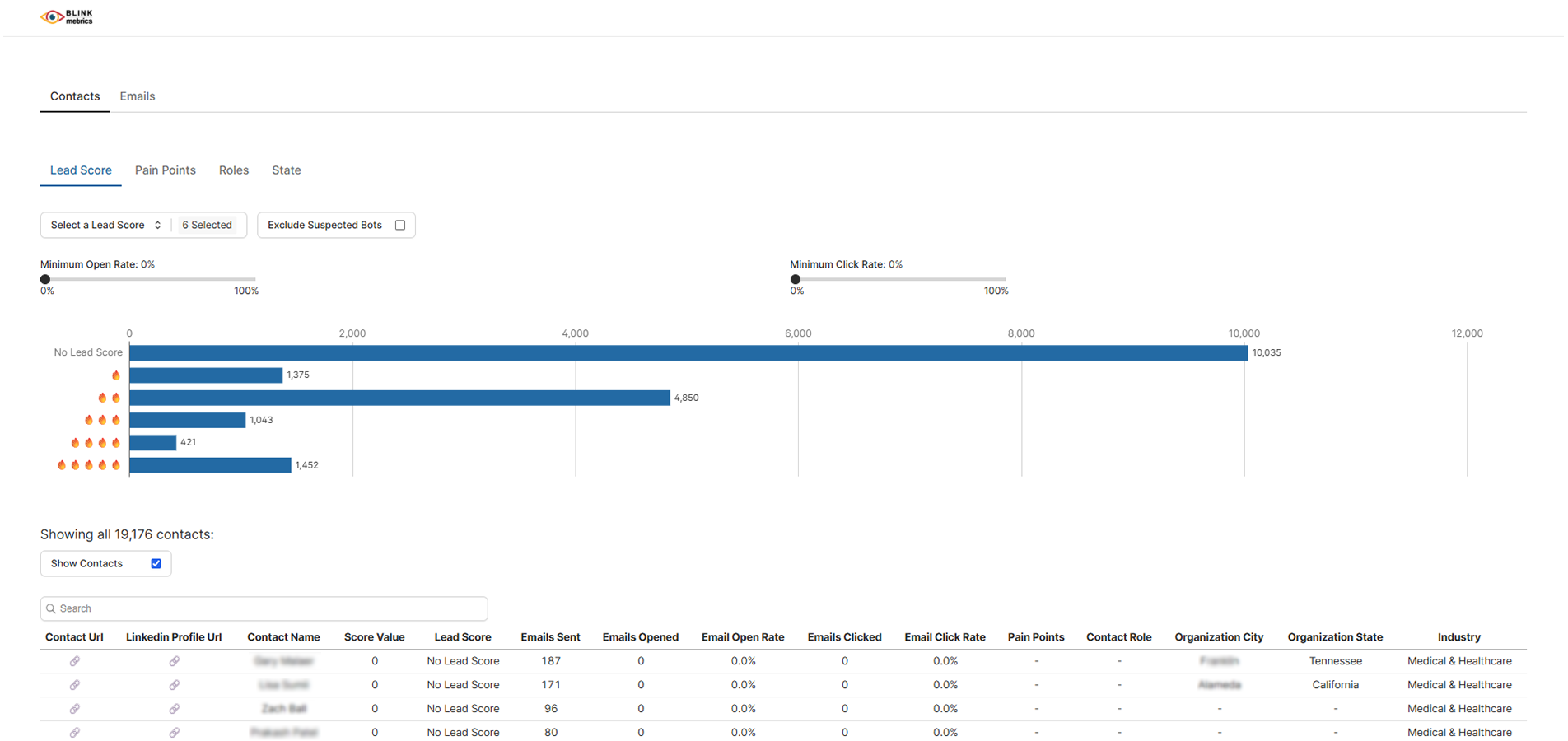Open the Pain Points sub-tab
Viewport: 1568px width, 741px height.
tap(165, 170)
